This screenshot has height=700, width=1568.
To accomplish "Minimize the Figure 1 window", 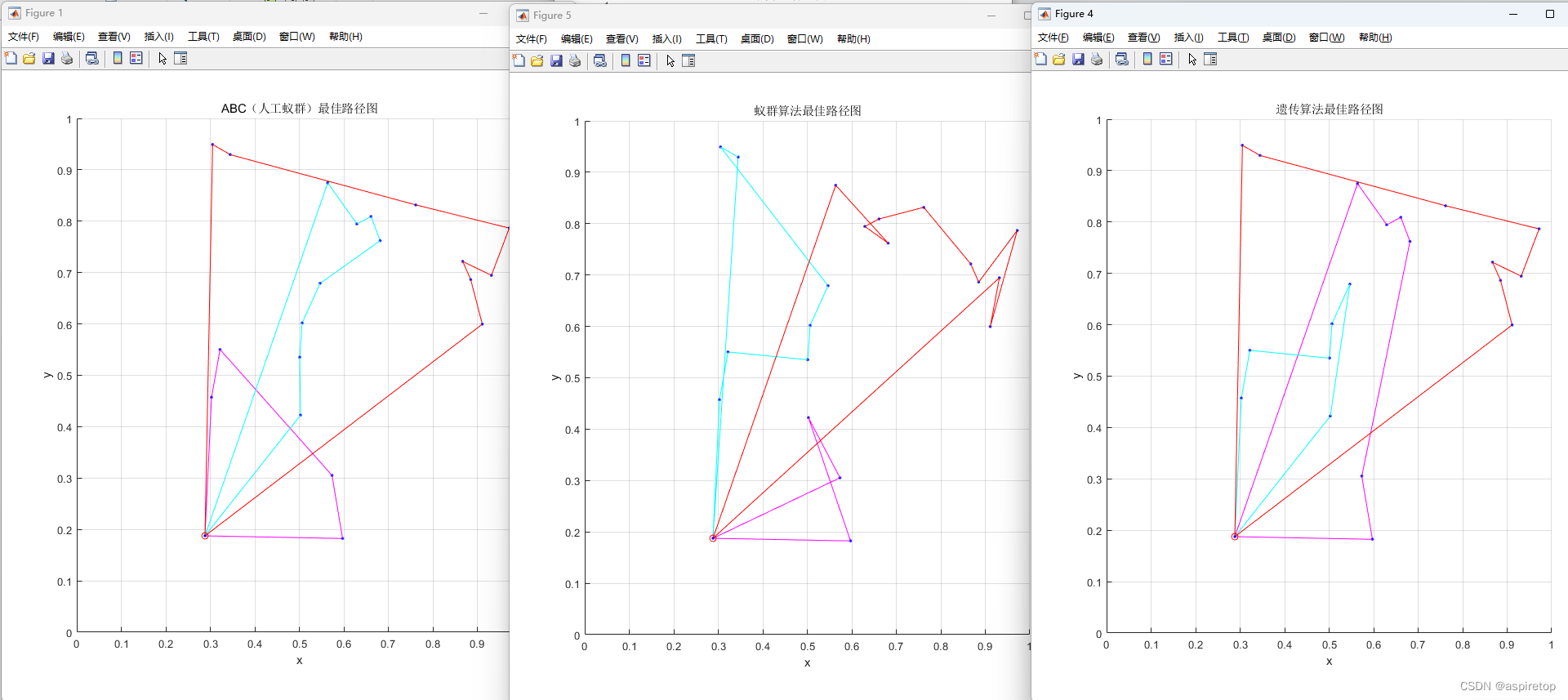I will click(483, 13).
